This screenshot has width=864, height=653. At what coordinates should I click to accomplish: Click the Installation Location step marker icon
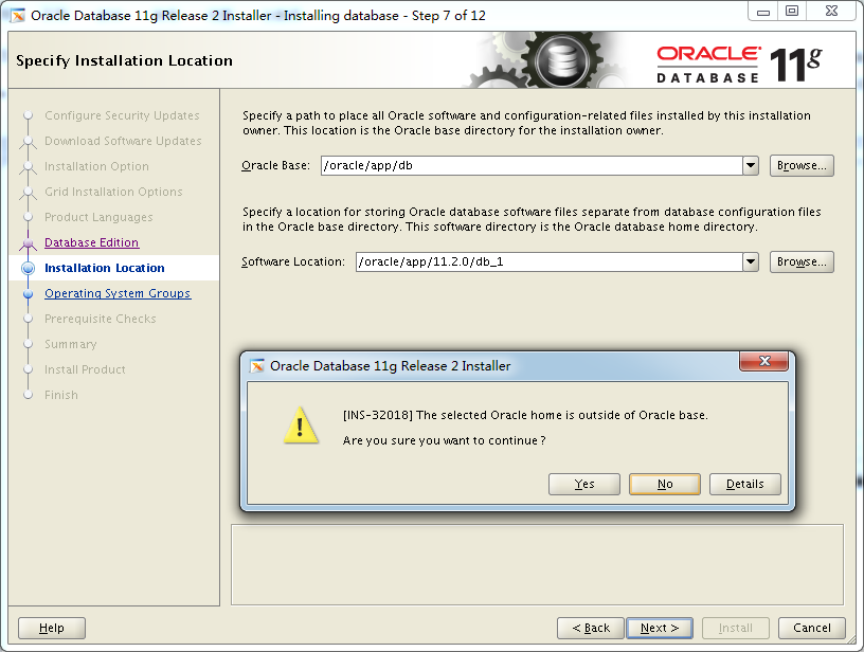pyautogui.click(x=28, y=268)
